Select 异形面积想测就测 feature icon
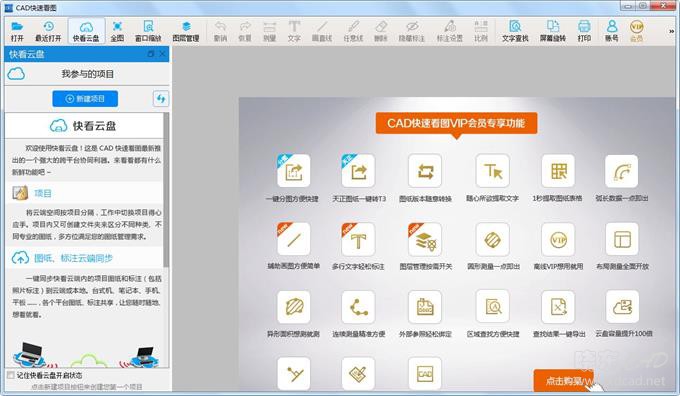 pos(294,307)
